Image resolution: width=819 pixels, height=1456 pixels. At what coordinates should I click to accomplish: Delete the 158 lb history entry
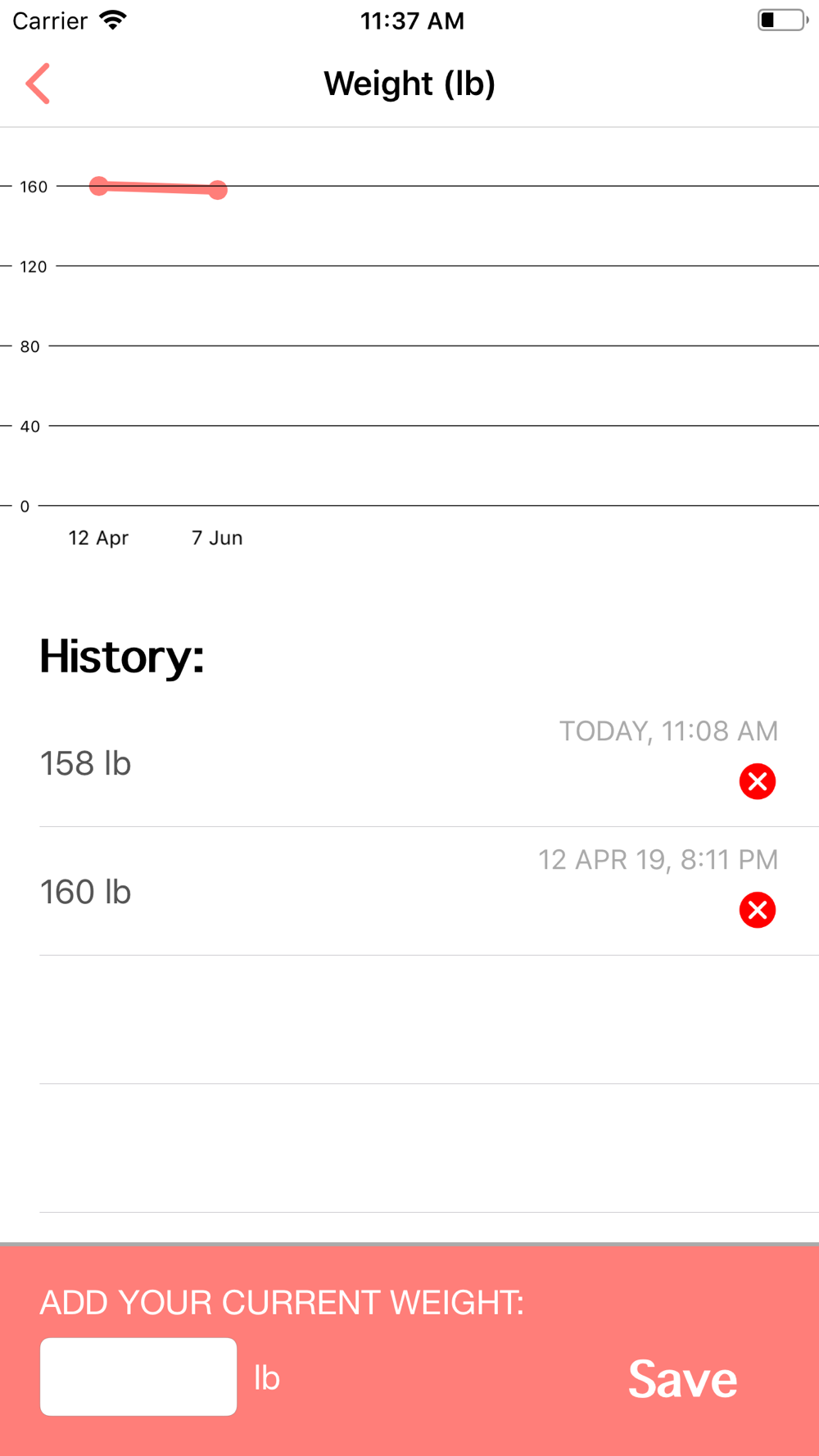(x=758, y=781)
